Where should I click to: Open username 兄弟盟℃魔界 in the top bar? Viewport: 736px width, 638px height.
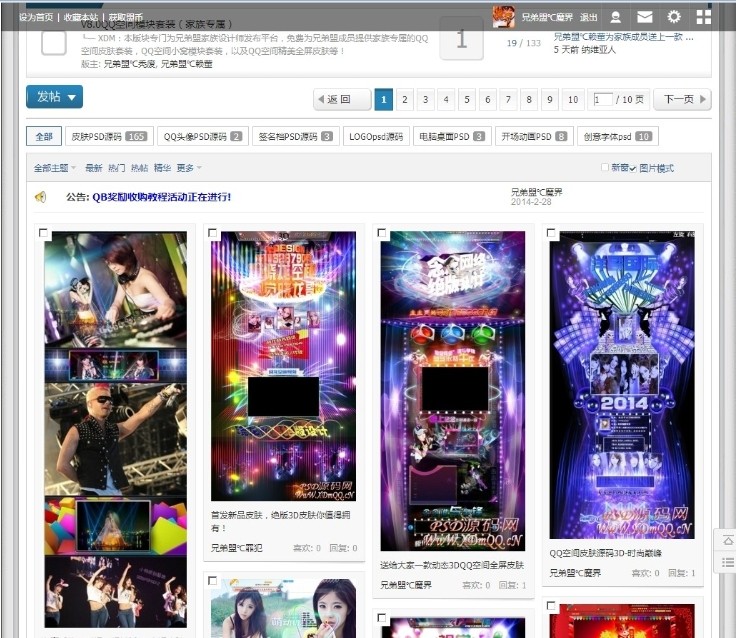coord(547,17)
